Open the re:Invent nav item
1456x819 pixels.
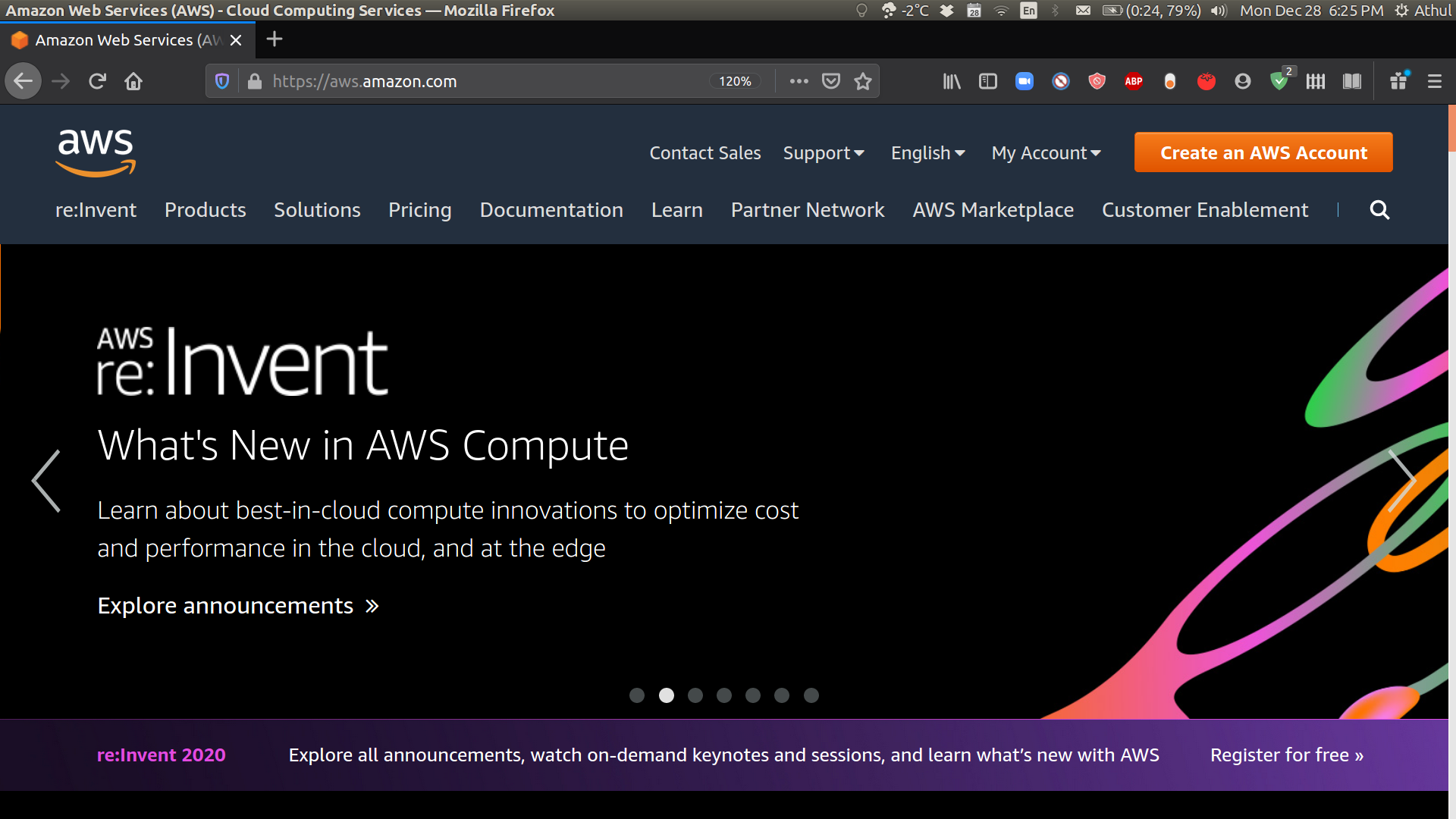(x=96, y=210)
